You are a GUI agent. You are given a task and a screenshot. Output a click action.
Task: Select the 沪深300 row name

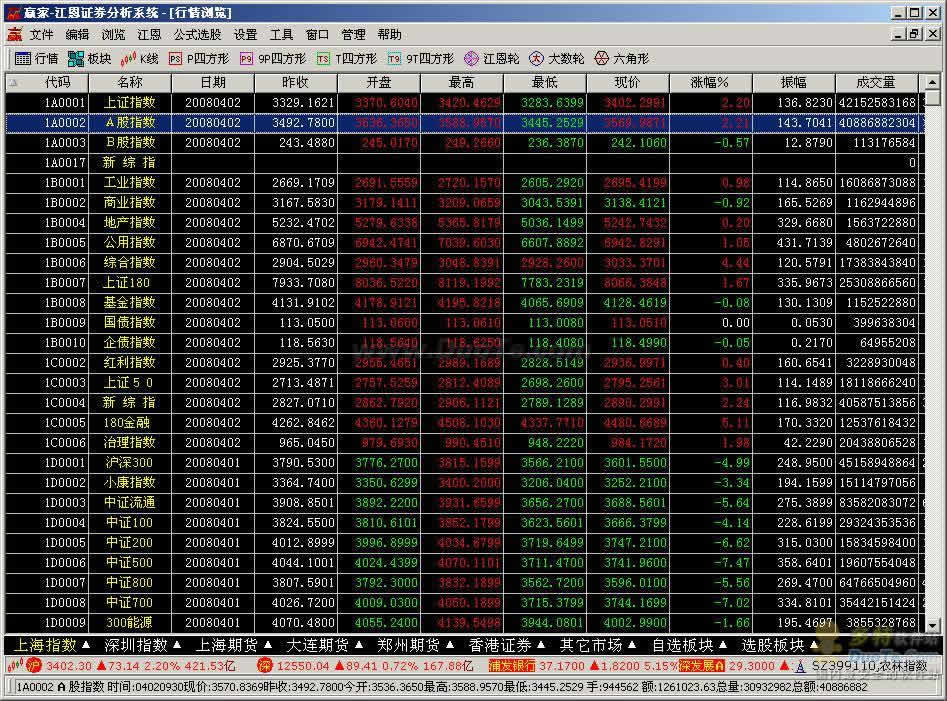[129, 463]
